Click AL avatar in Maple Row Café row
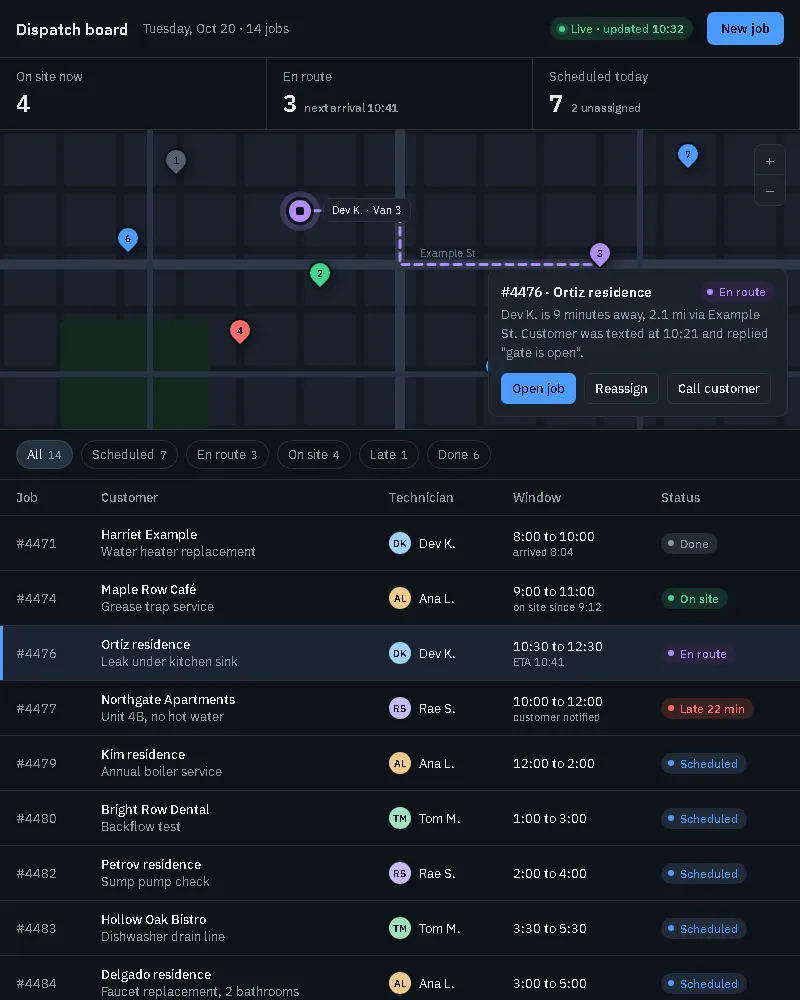Image resolution: width=800 pixels, height=1000 pixels. [x=400, y=598]
